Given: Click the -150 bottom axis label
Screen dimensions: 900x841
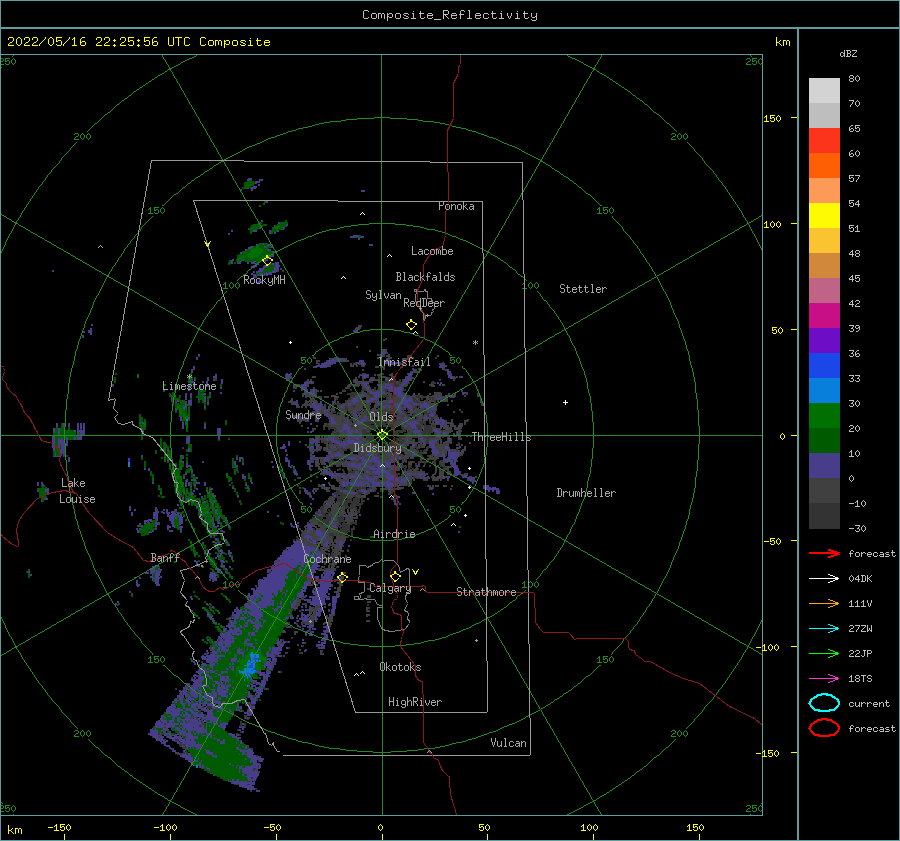Looking at the screenshot, I should point(59,827).
